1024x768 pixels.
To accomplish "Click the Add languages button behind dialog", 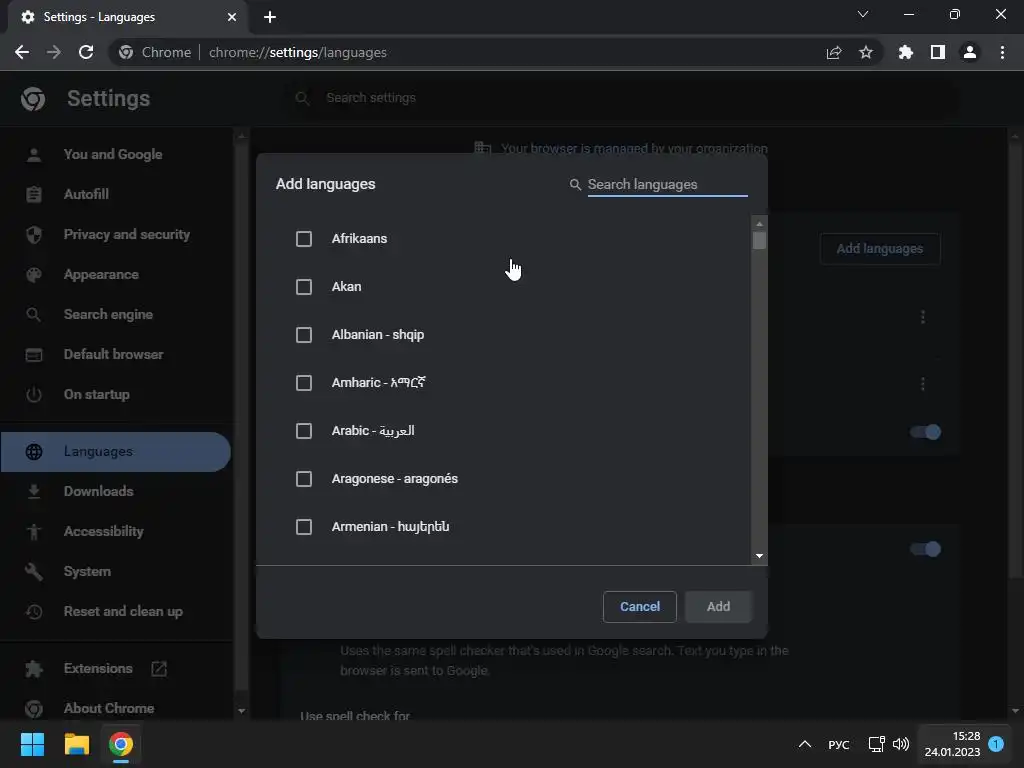I will (x=880, y=249).
